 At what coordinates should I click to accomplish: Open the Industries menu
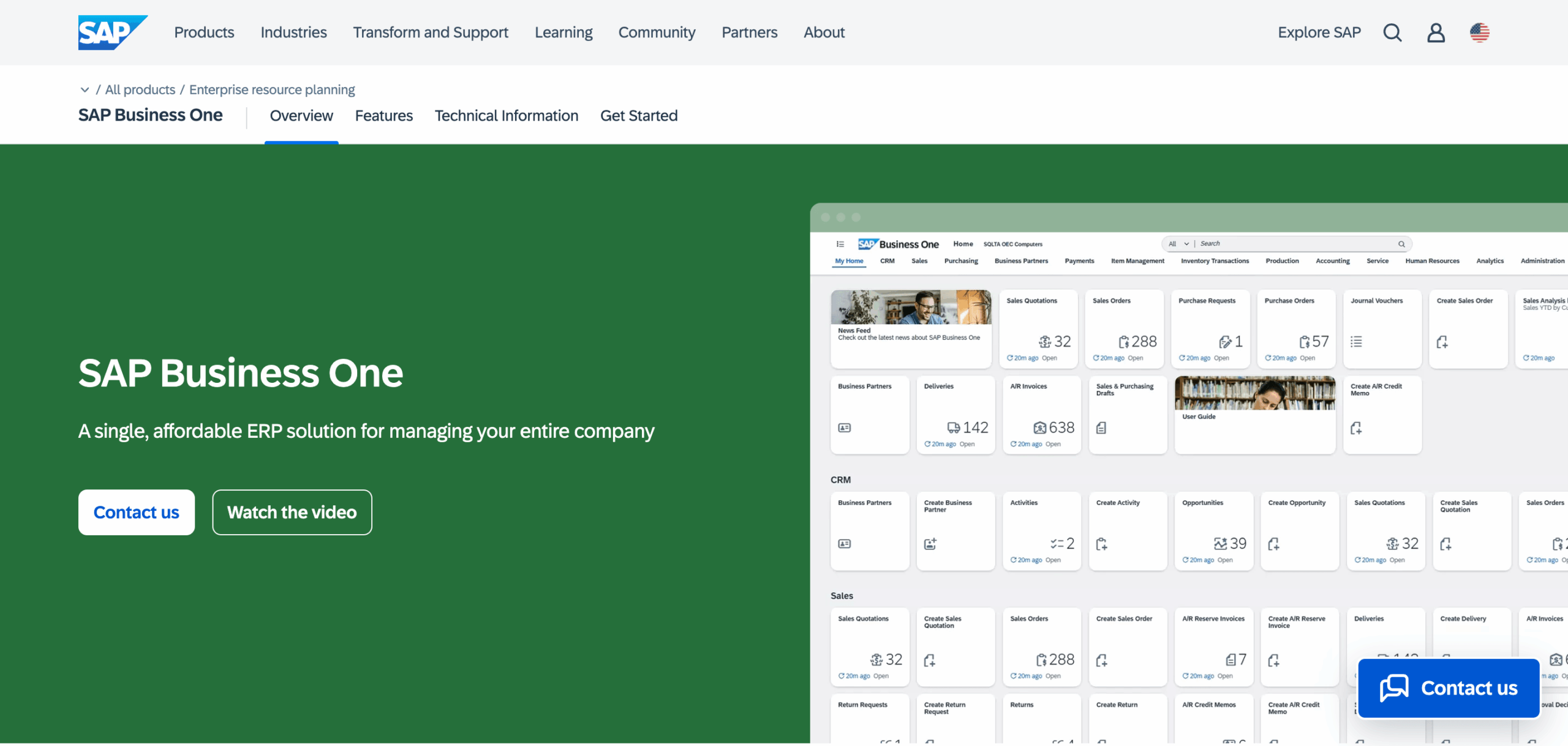pos(294,32)
